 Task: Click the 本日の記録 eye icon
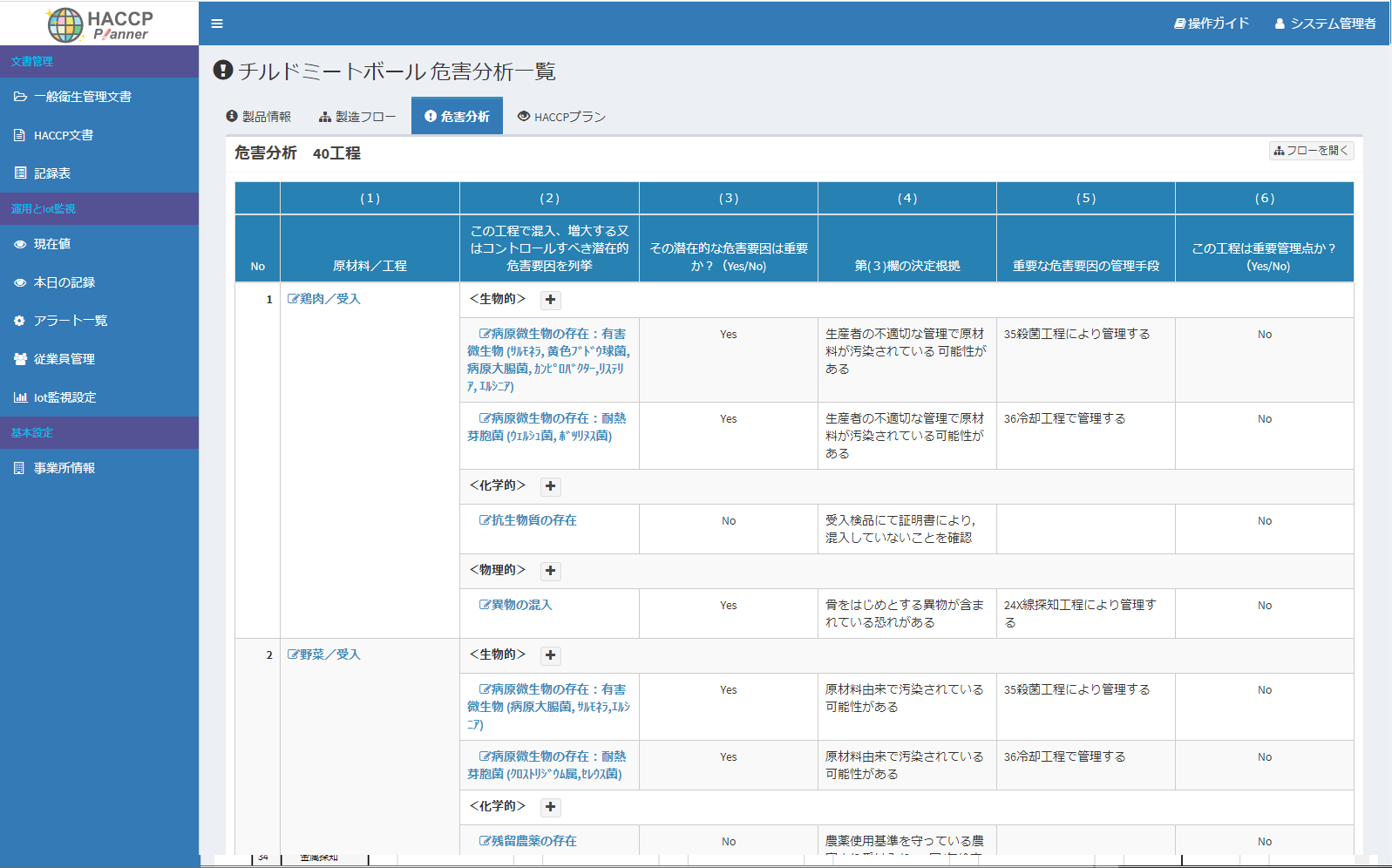point(20,282)
